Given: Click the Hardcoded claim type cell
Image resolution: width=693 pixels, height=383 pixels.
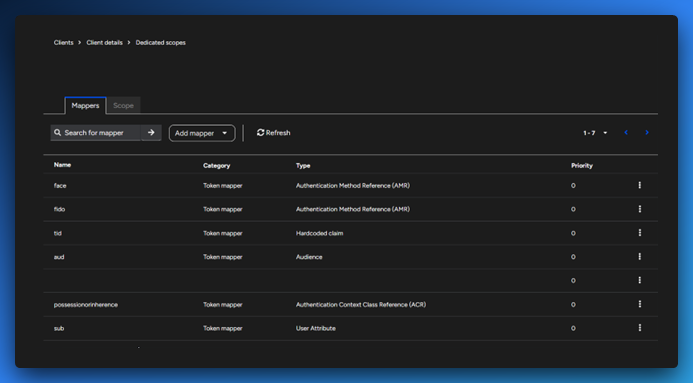Looking at the screenshot, I should click(320, 233).
